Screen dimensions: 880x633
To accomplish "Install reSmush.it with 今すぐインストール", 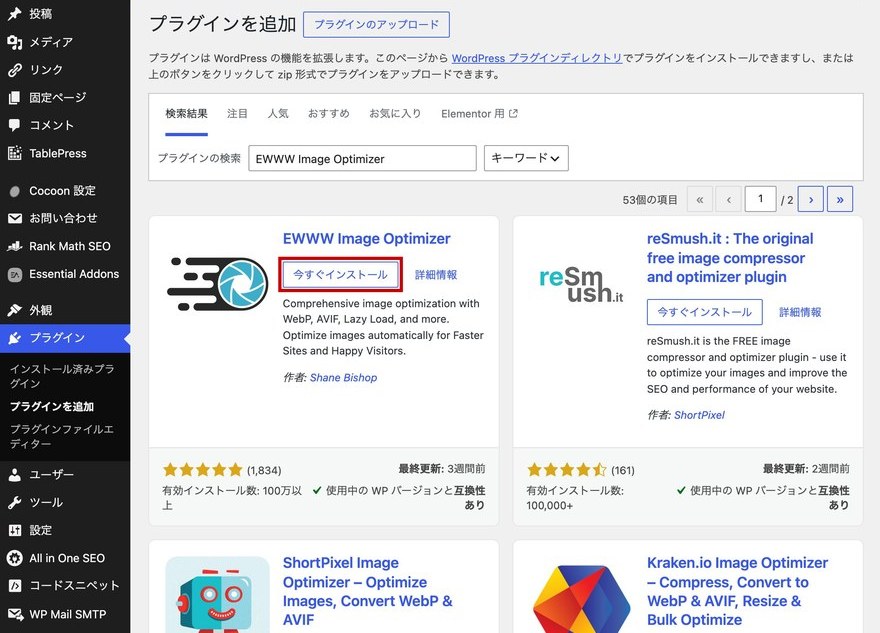I will click(704, 312).
